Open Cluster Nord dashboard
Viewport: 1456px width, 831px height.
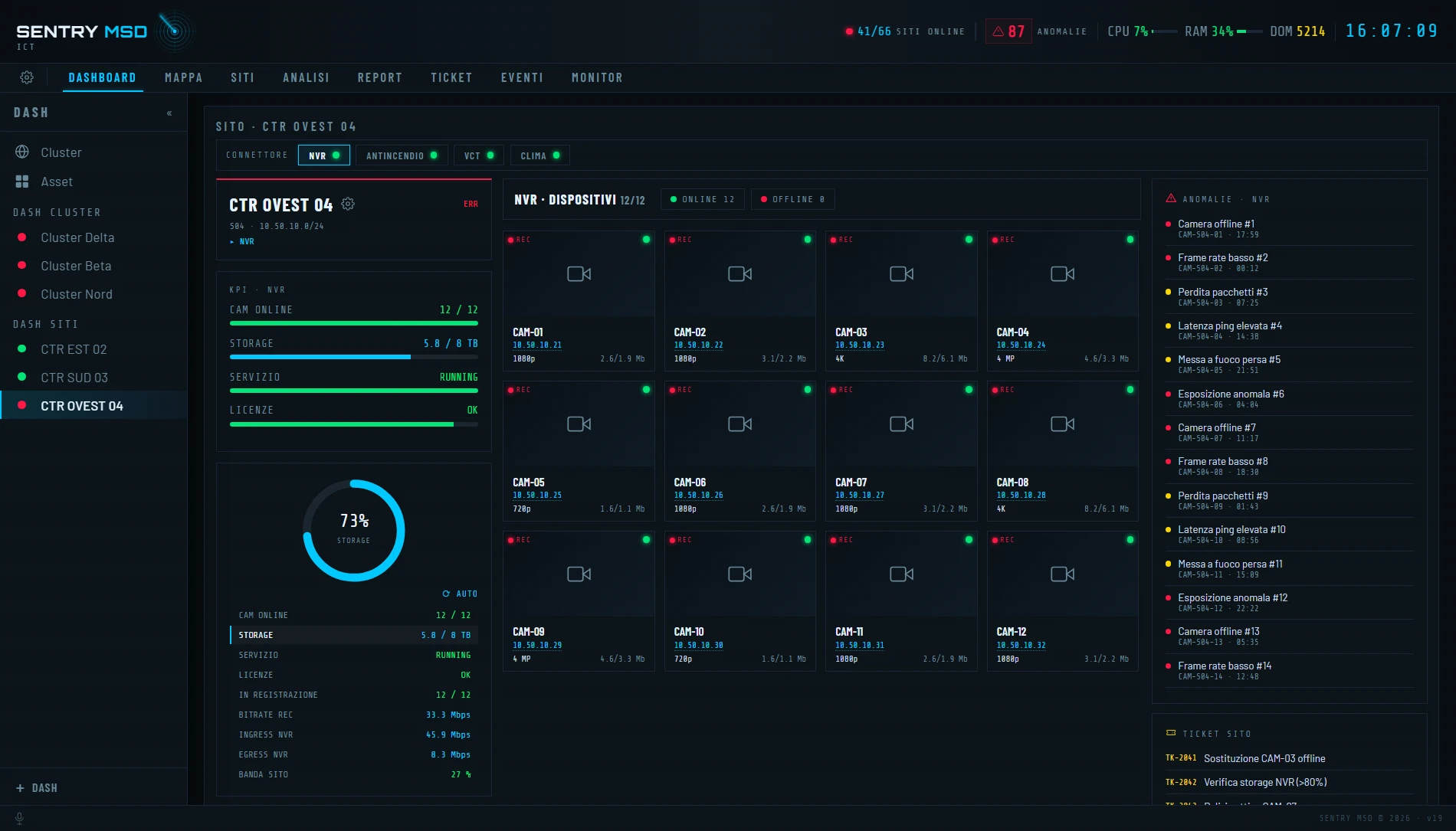[93, 294]
